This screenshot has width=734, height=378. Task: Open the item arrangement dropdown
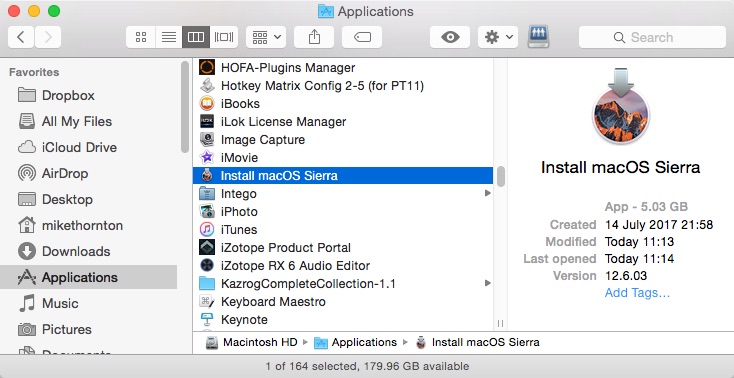click(266, 37)
